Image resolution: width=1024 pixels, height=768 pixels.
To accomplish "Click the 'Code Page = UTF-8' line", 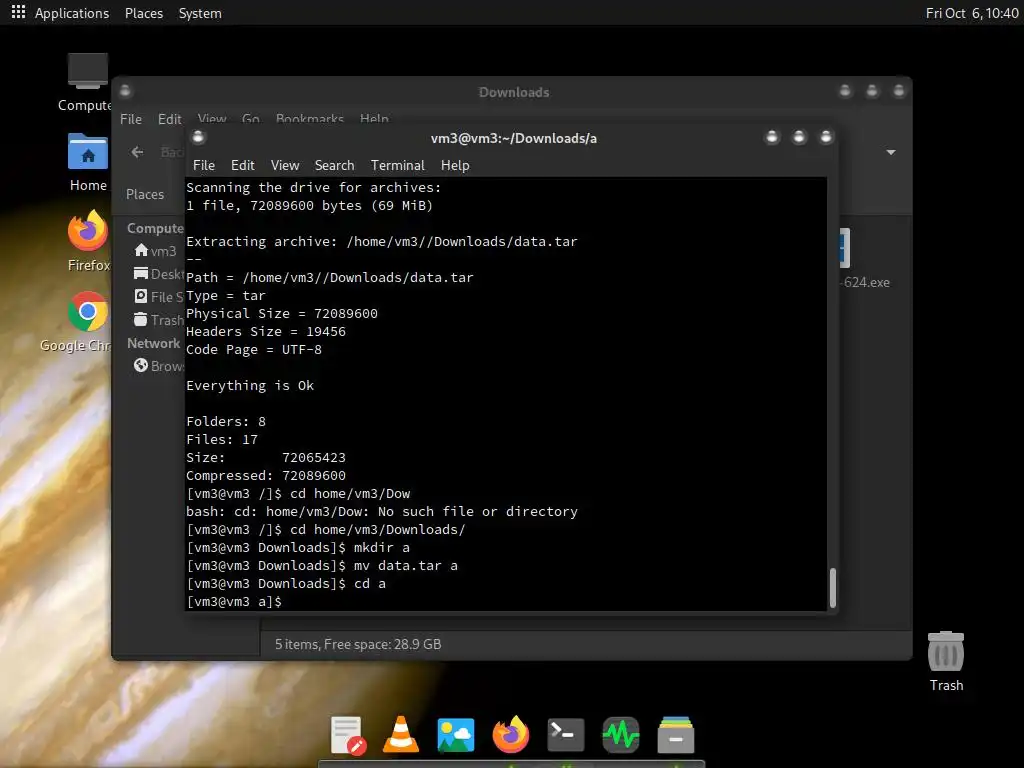I will pos(254,349).
